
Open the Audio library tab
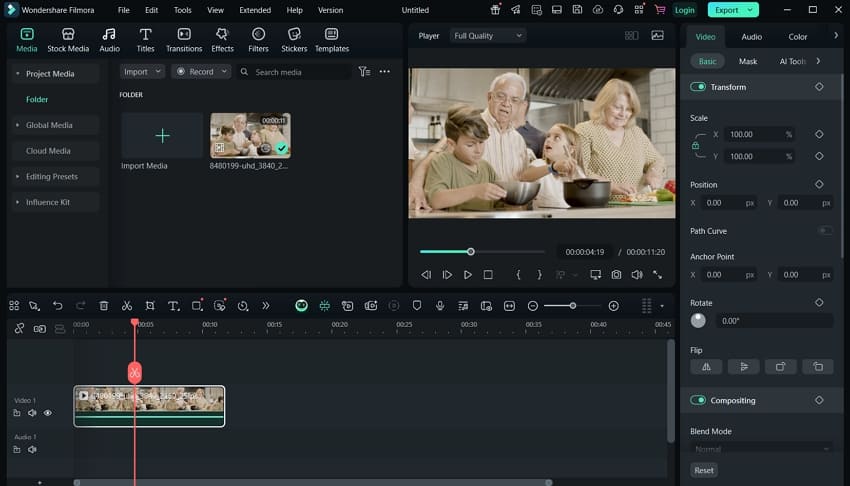pos(109,40)
